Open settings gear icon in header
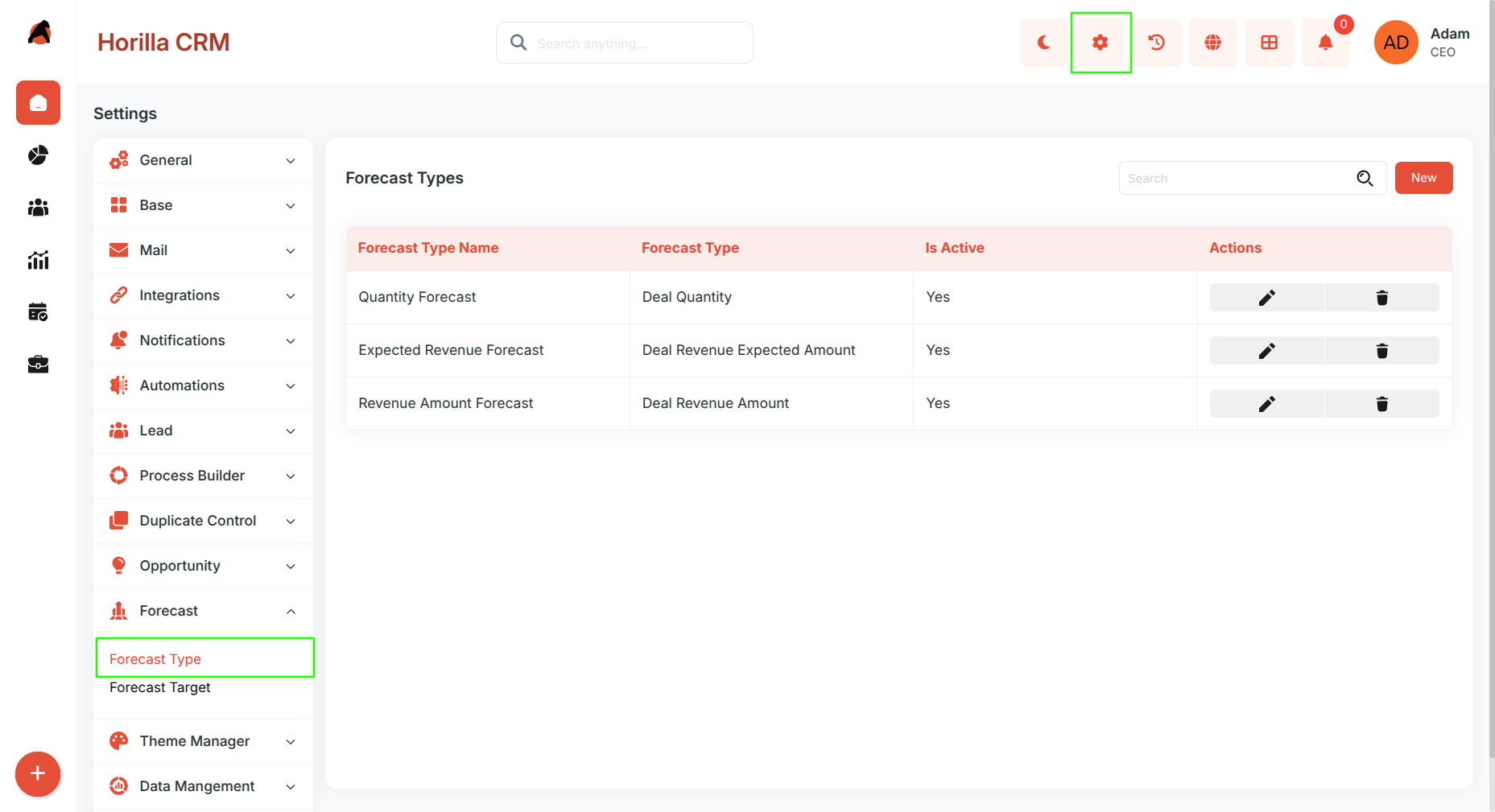Viewport: 1495px width, 812px height. point(1101,43)
